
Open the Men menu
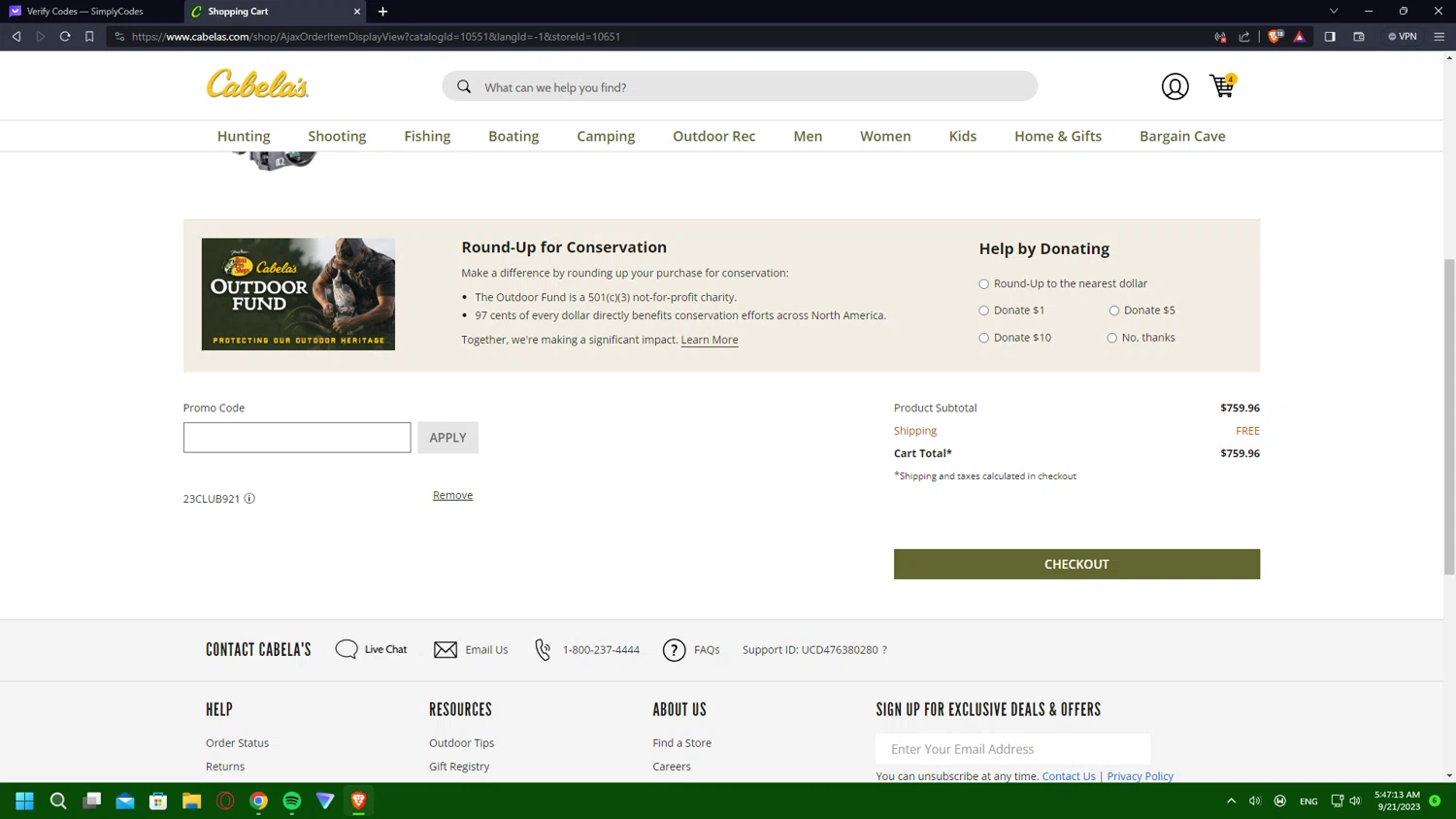pyautogui.click(x=808, y=136)
